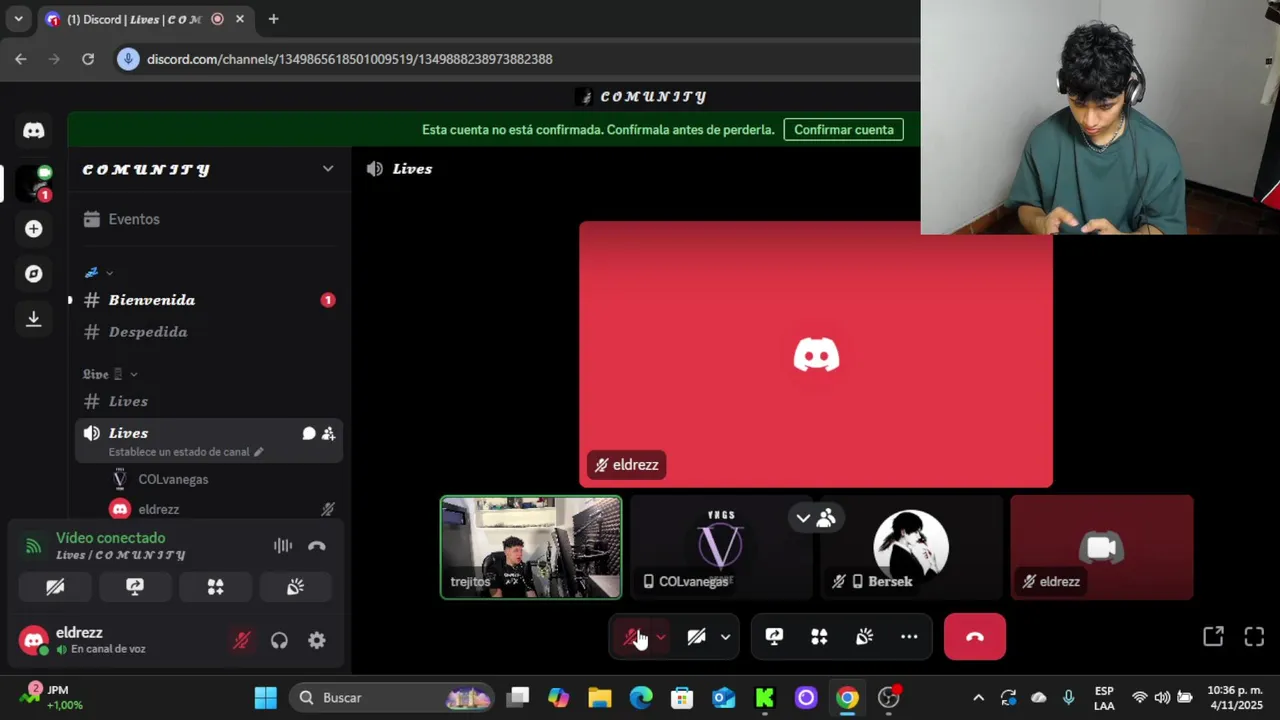
Task: Open COMUNITY server dropdown menu
Action: tap(328, 169)
